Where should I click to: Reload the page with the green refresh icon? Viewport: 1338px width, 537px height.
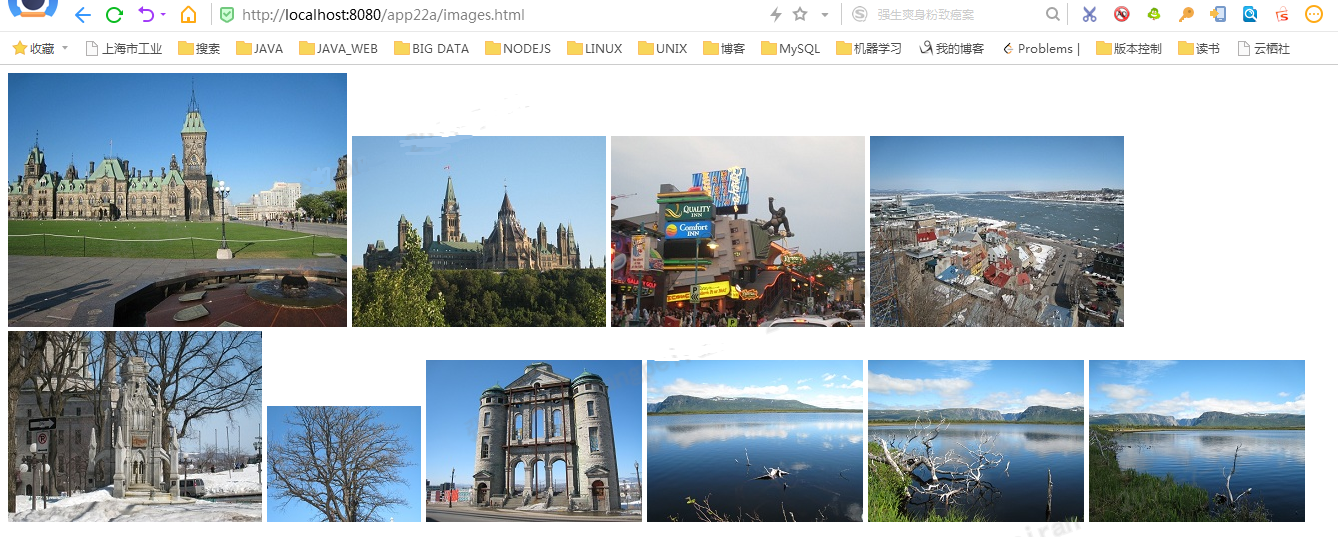coord(114,15)
